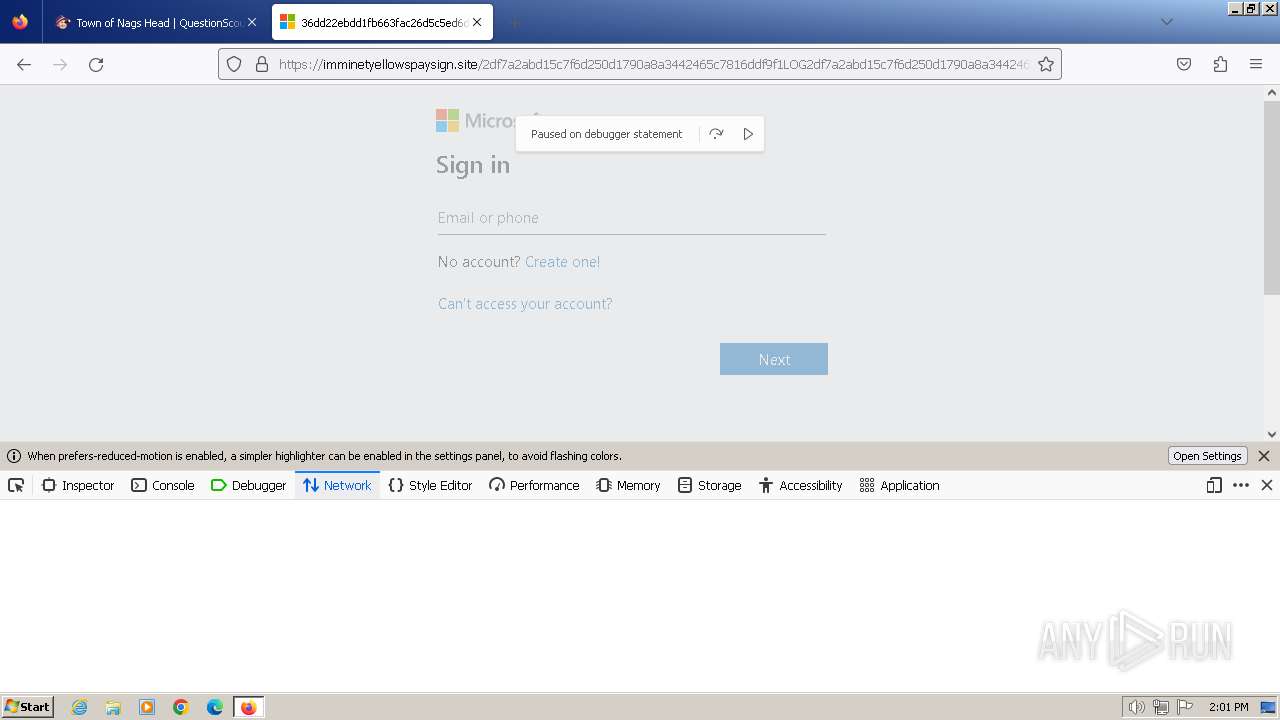
Task: Open the Windows Start menu
Action: [28, 706]
